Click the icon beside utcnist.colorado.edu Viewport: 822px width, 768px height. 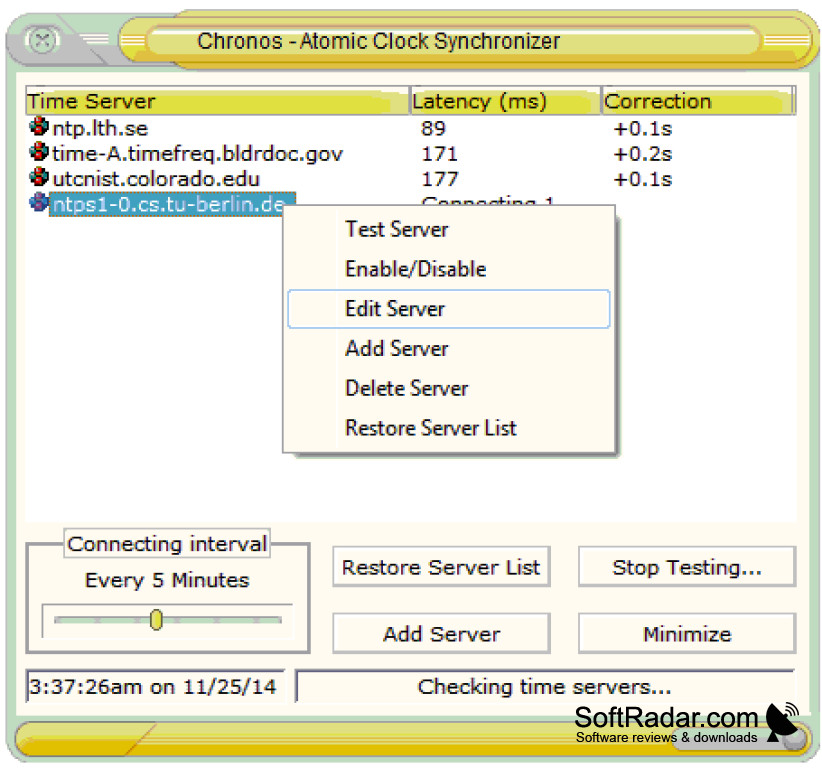coord(39,177)
